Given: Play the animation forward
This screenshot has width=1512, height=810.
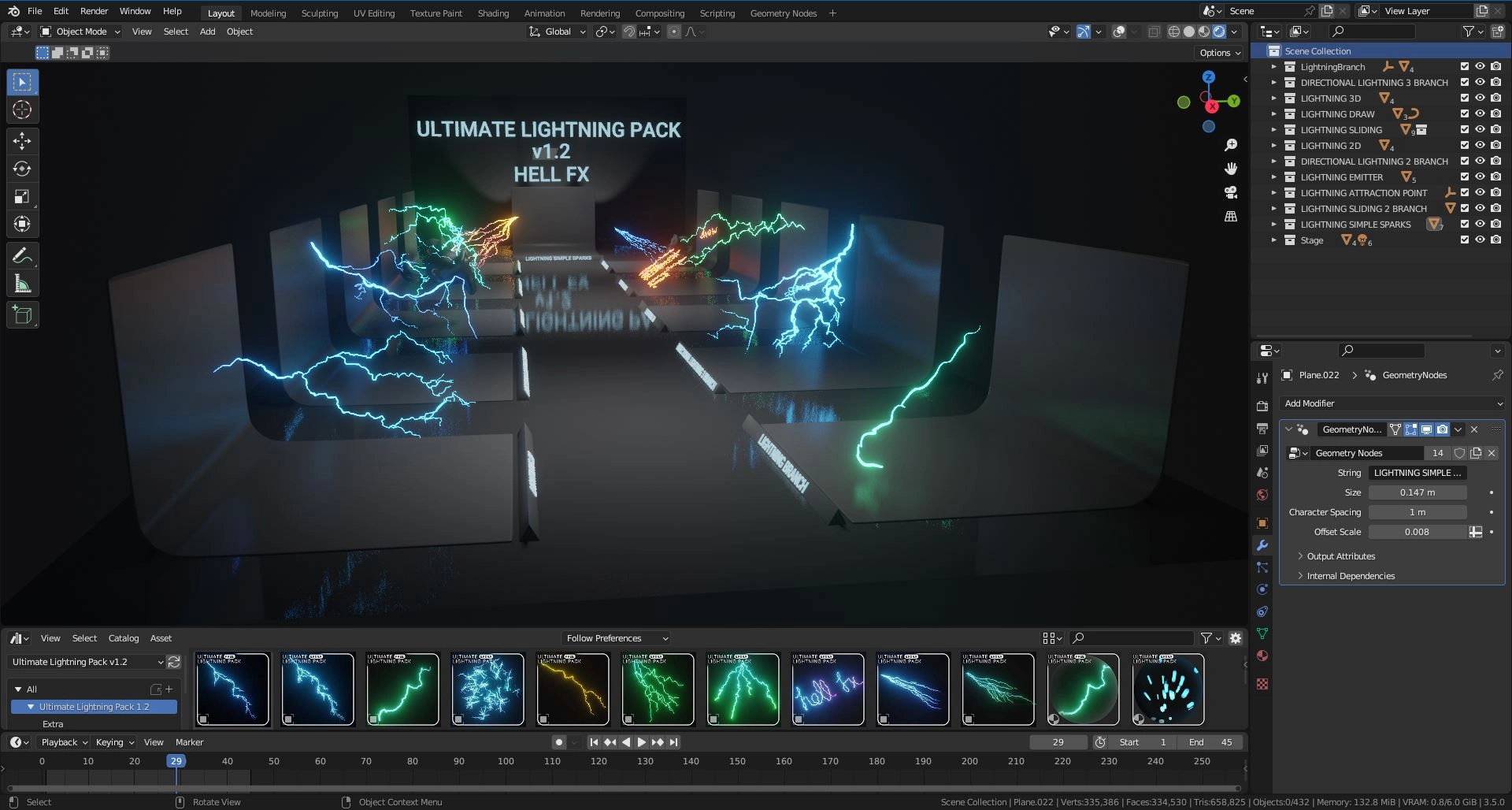Looking at the screenshot, I should 642,742.
